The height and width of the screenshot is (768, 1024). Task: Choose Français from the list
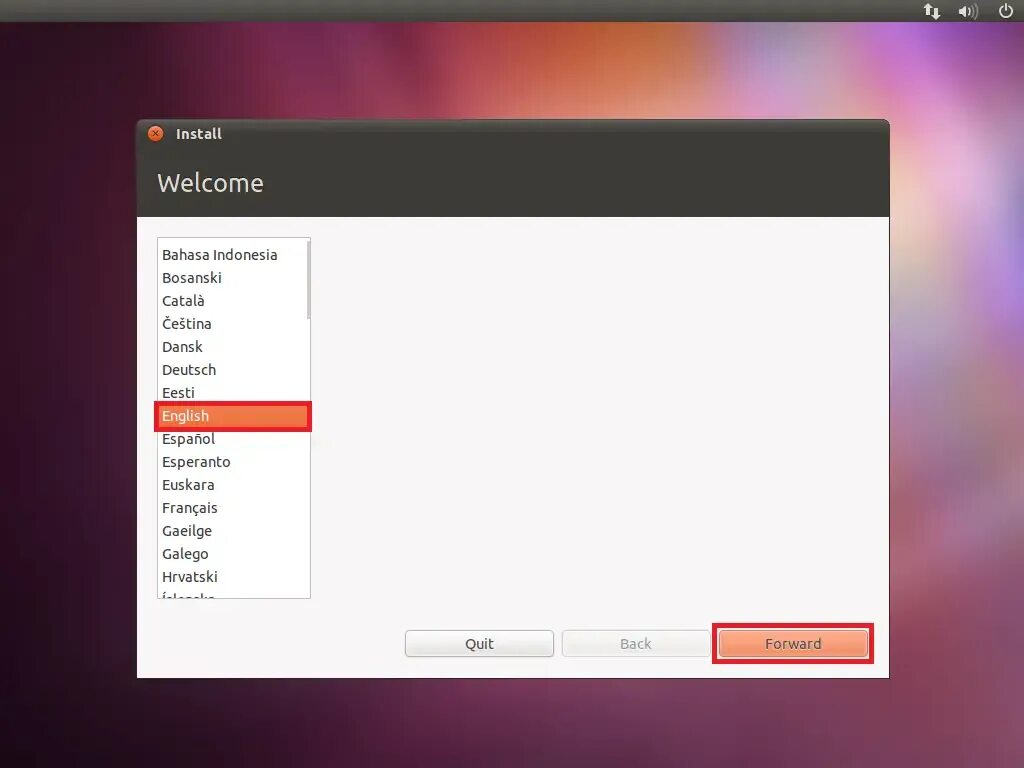(x=232, y=507)
